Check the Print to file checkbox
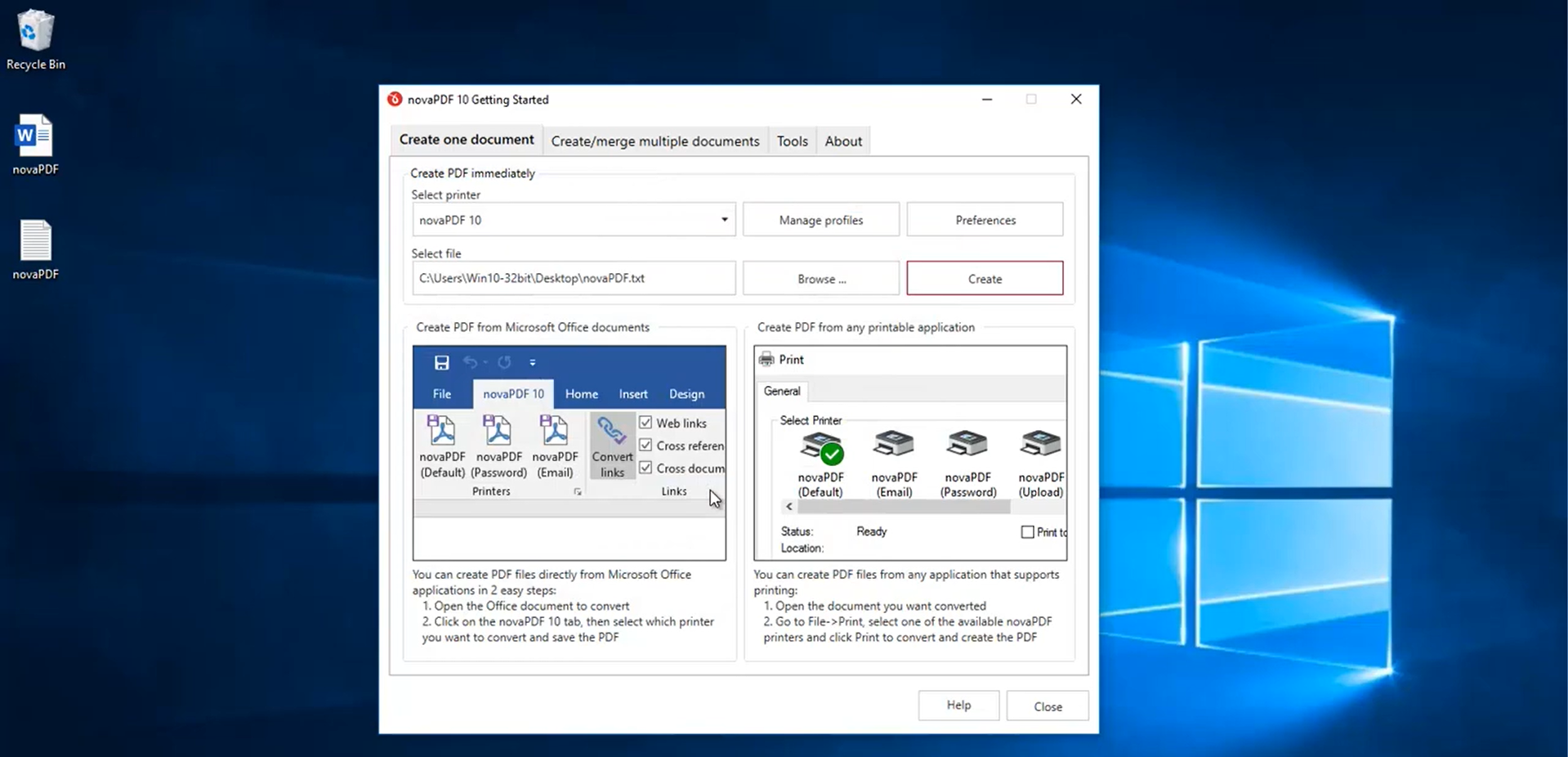This screenshot has width=1568, height=757. [x=1028, y=532]
